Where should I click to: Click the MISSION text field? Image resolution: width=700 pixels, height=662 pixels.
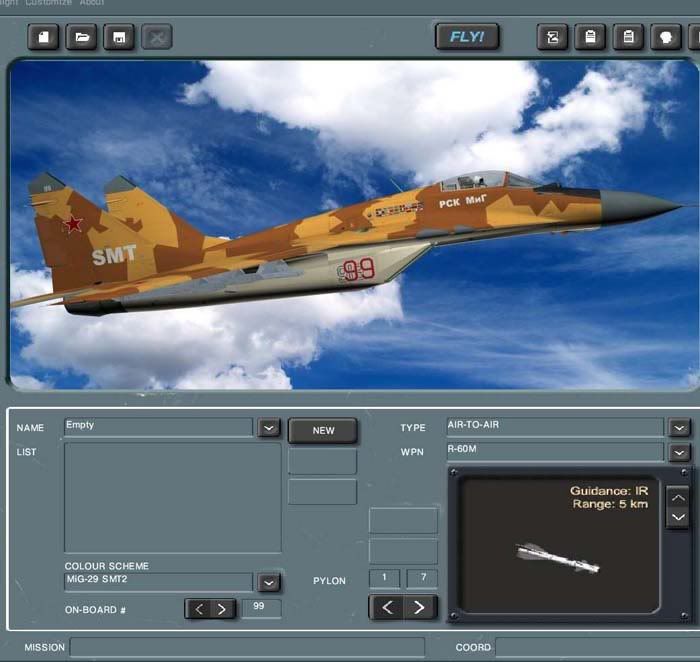pyautogui.click(x=247, y=647)
